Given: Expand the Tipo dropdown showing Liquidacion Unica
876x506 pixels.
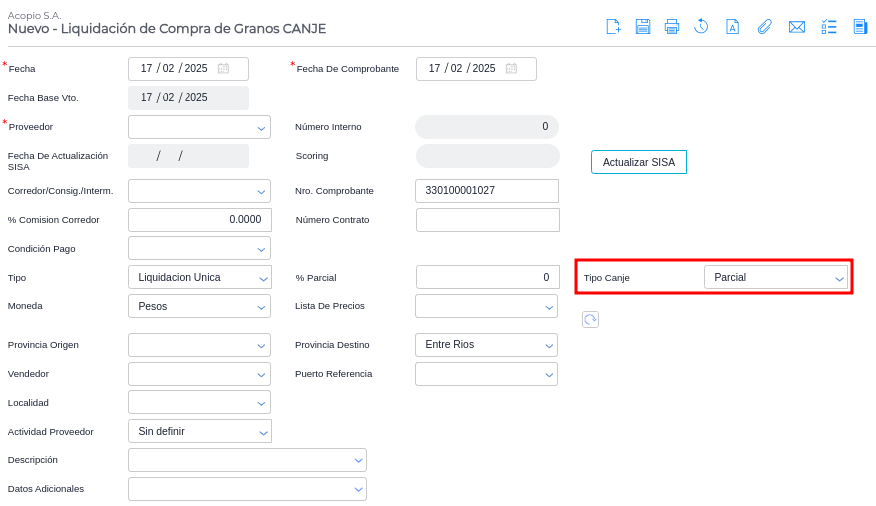Looking at the screenshot, I should click(262, 278).
